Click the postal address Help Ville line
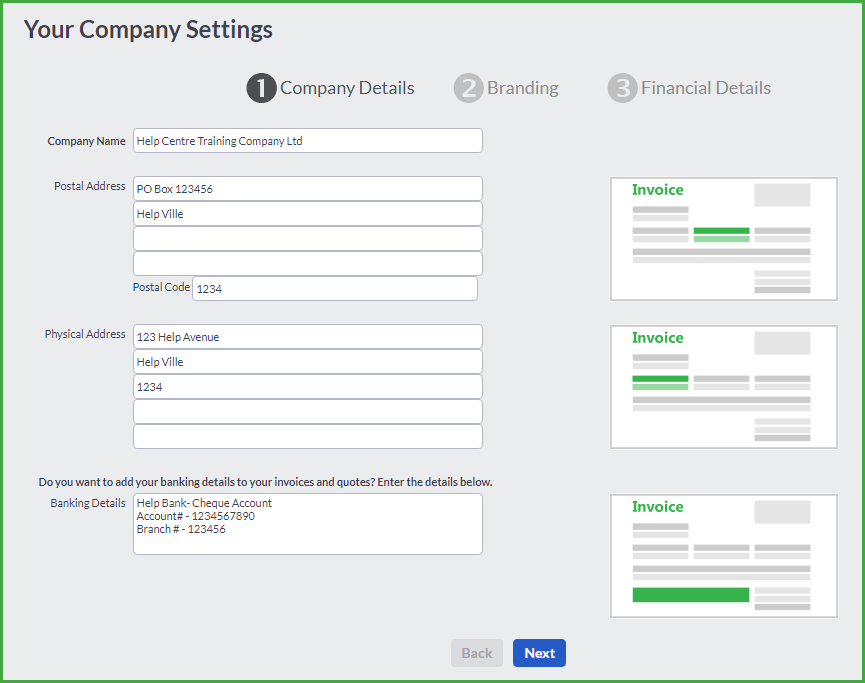Image resolution: width=865 pixels, height=683 pixels. (308, 214)
